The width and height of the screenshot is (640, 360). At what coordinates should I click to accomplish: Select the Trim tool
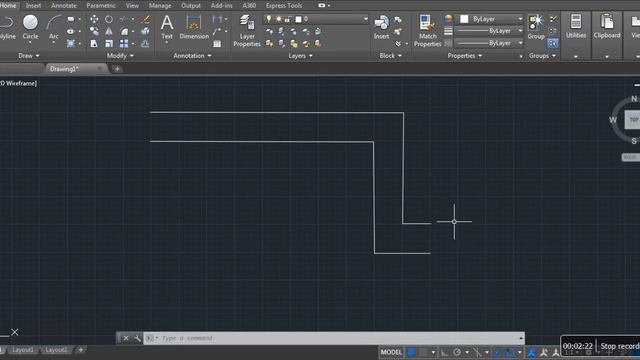(124, 19)
